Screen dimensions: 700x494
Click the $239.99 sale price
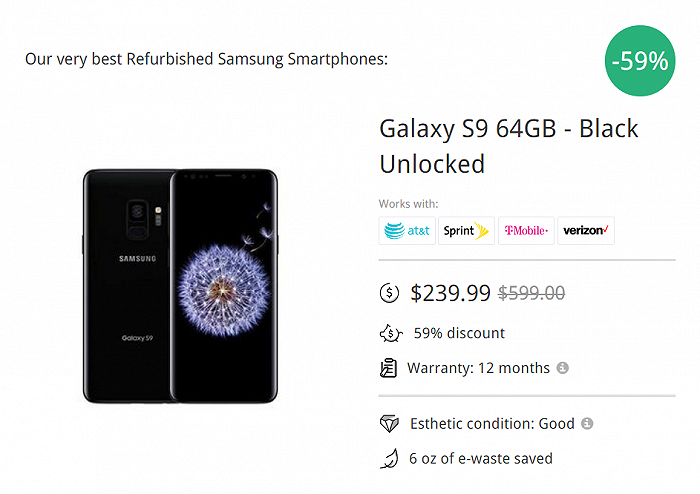[x=450, y=293]
